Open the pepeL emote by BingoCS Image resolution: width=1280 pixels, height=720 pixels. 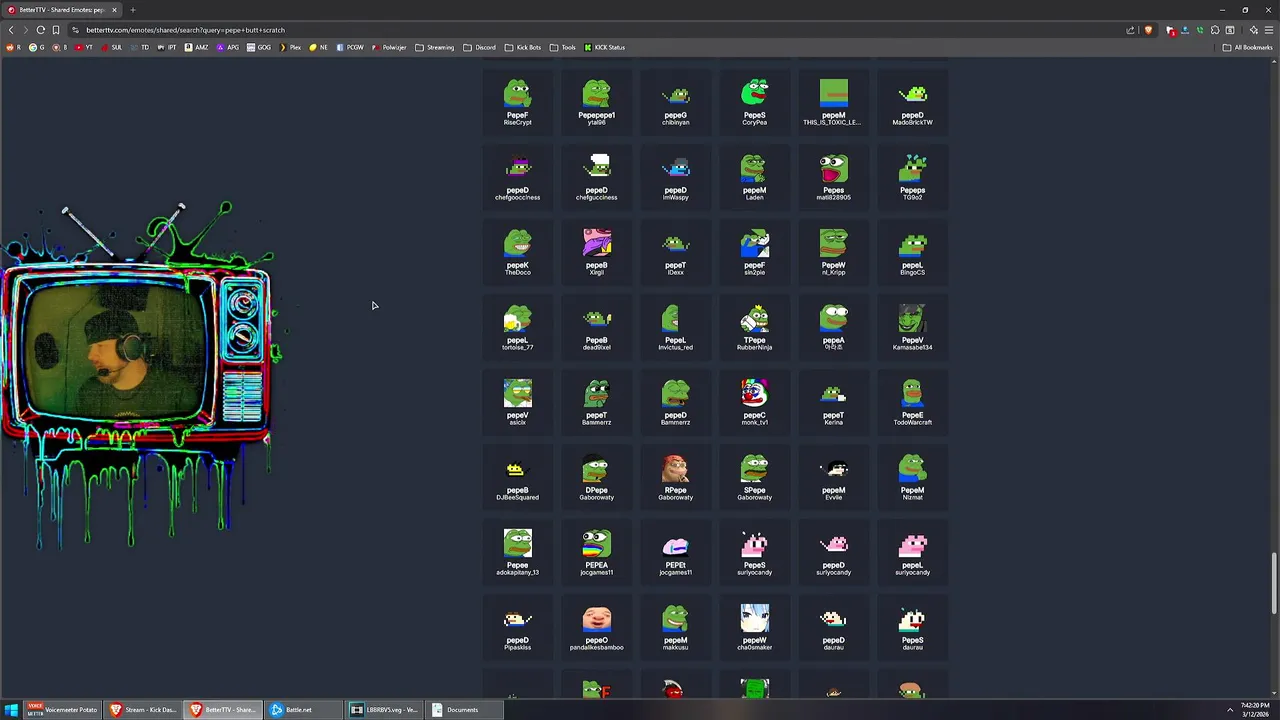point(912,251)
